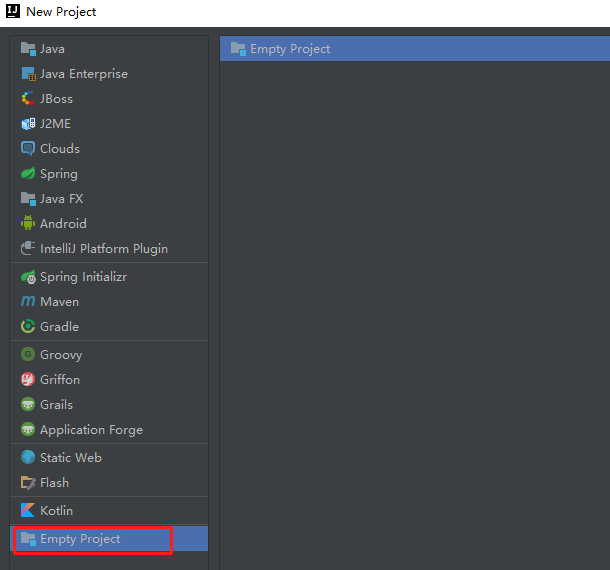
Task: Choose the Java Enterprise icon
Action: click(28, 74)
